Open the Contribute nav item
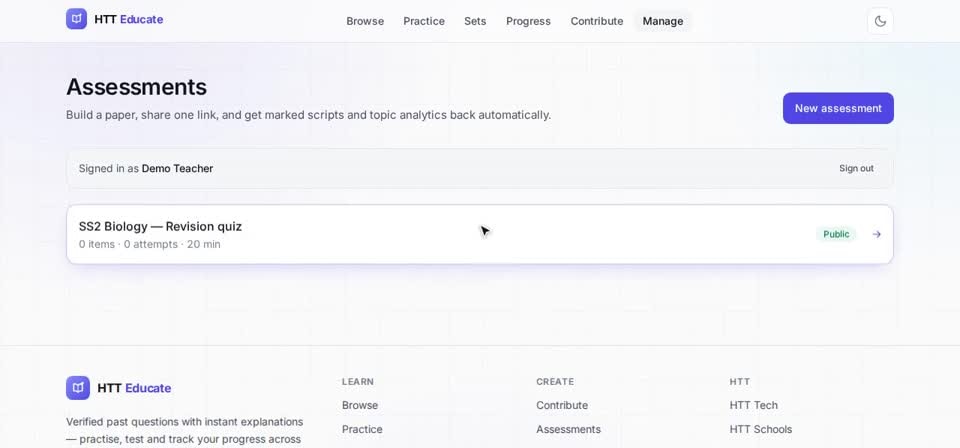Viewport: 960px width, 448px height. pos(597,21)
